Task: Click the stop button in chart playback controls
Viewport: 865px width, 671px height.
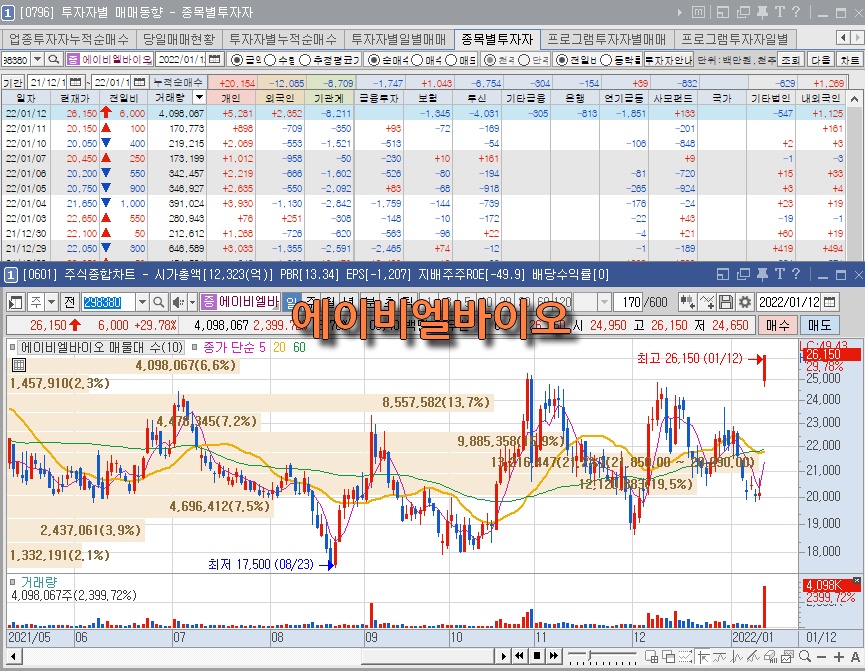Action: [537, 656]
